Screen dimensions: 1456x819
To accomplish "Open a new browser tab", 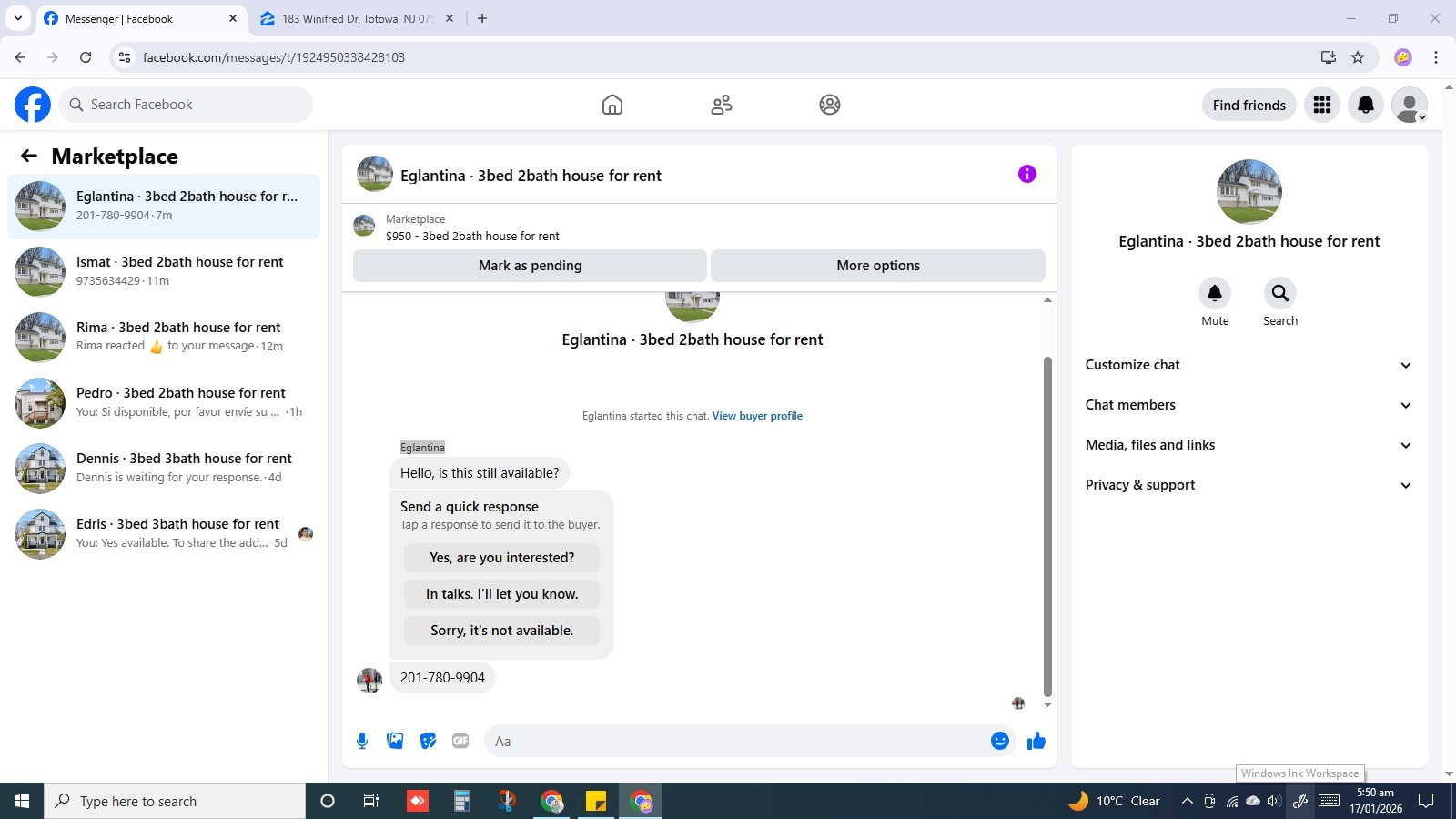I will (x=482, y=18).
